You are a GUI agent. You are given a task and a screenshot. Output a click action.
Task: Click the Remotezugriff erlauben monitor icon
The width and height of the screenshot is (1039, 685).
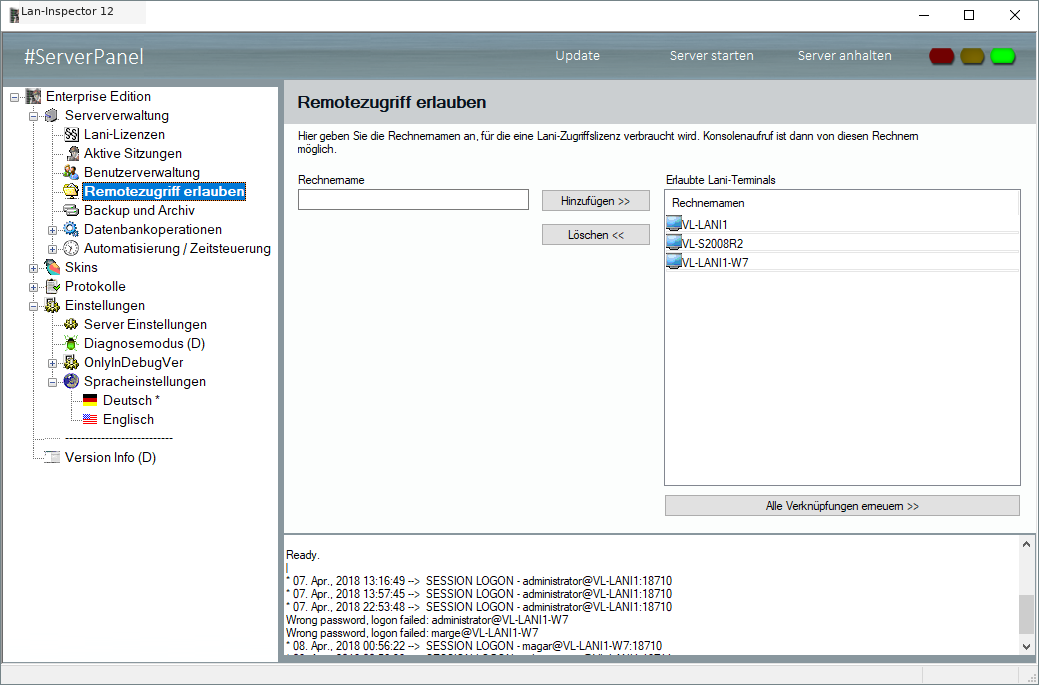click(x=71, y=191)
